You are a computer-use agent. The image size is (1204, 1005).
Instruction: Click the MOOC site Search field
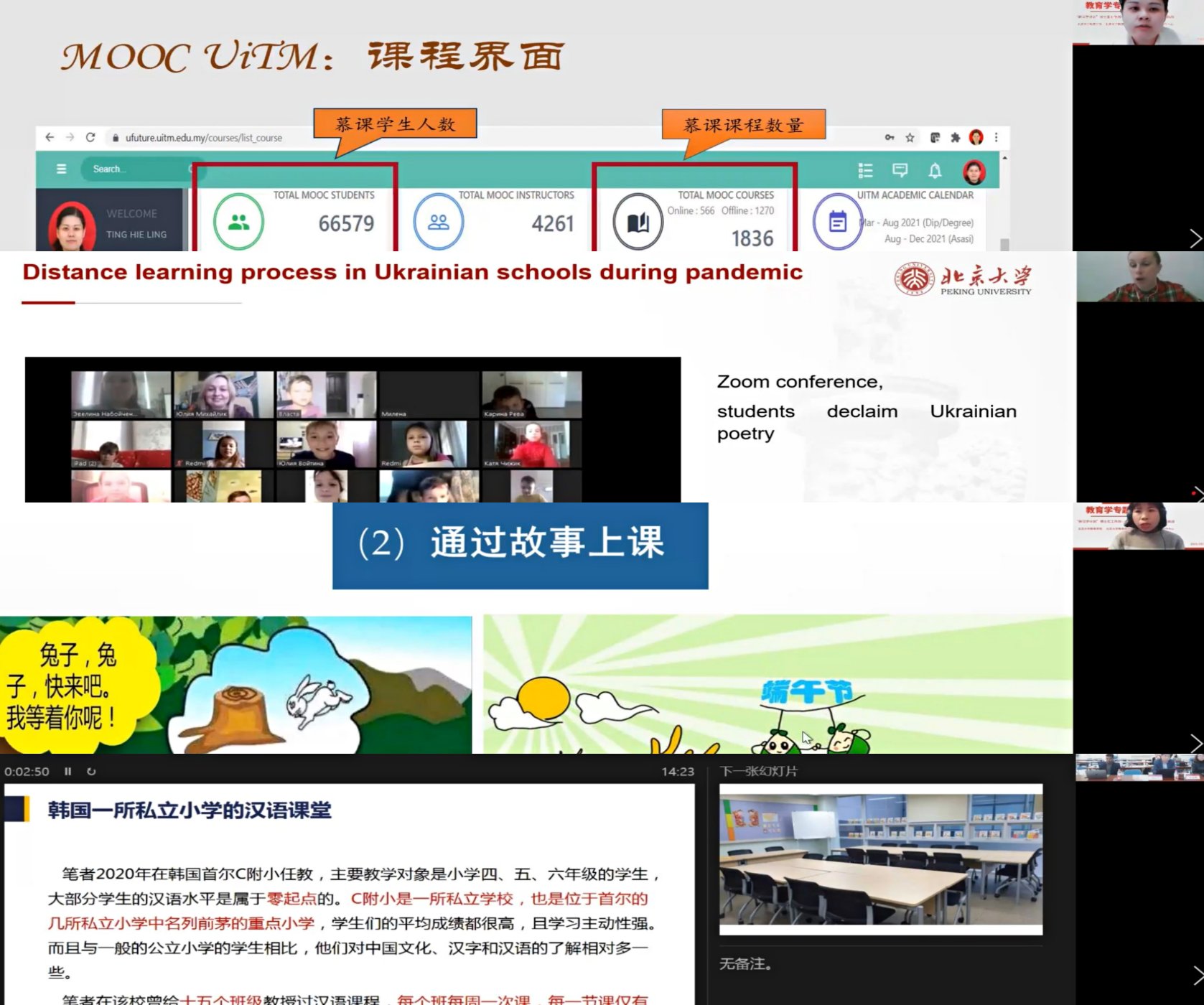136,169
